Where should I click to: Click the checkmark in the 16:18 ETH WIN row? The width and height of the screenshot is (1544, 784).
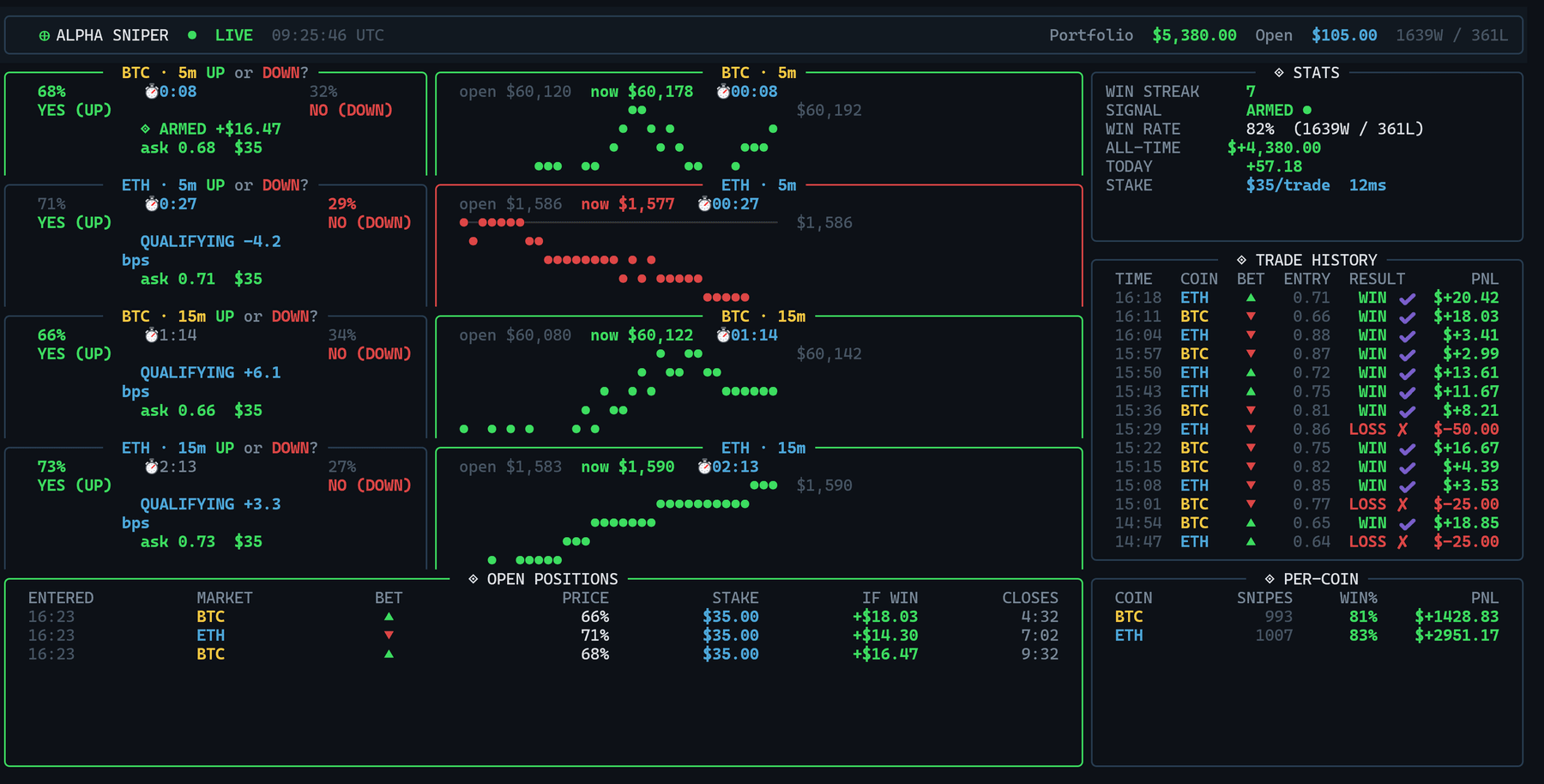(1407, 299)
